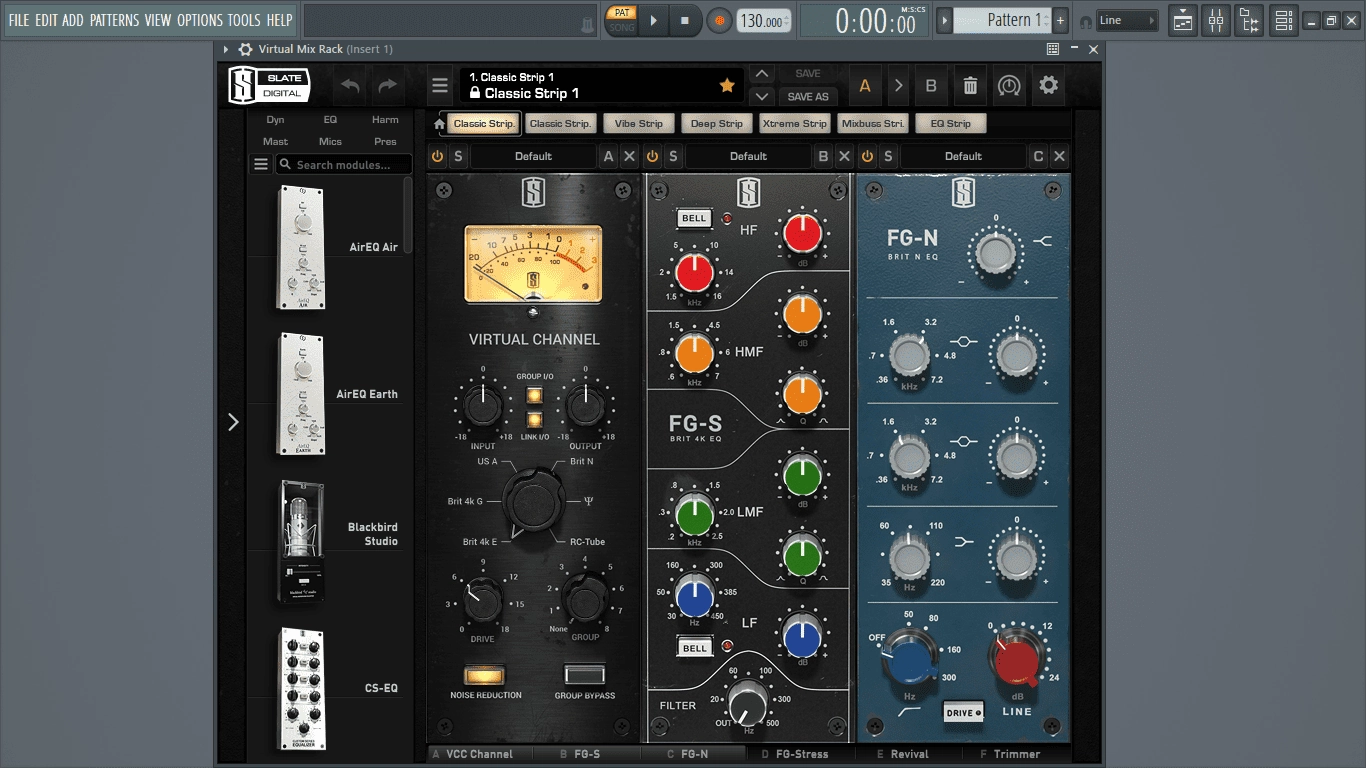Image resolution: width=1366 pixels, height=768 pixels.
Task: Open the settings gear in Virtual Mix Rack
Action: point(1048,86)
